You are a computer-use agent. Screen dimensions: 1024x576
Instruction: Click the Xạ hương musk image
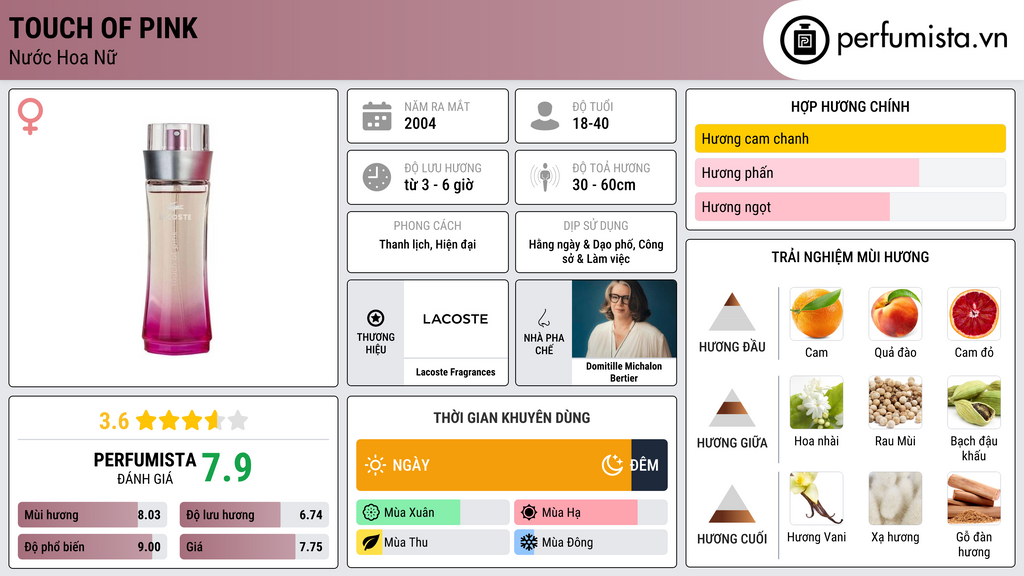tap(895, 498)
